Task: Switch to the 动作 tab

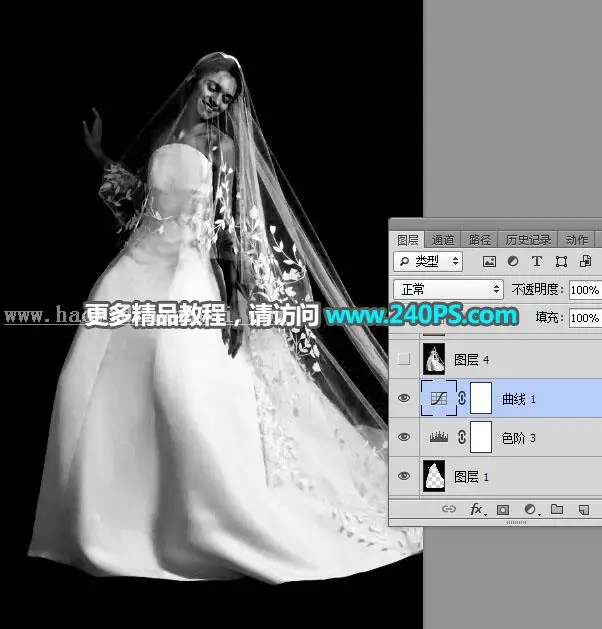Action: tap(576, 240)
